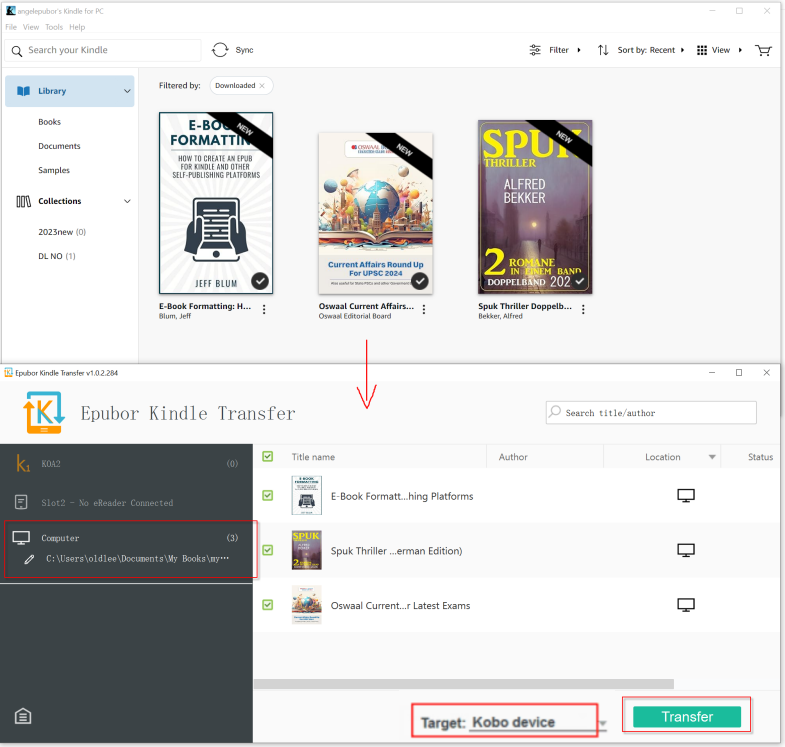Click the horizontal scrollbar in book list
Screen dimensions: 785x747
coord(464,684)
